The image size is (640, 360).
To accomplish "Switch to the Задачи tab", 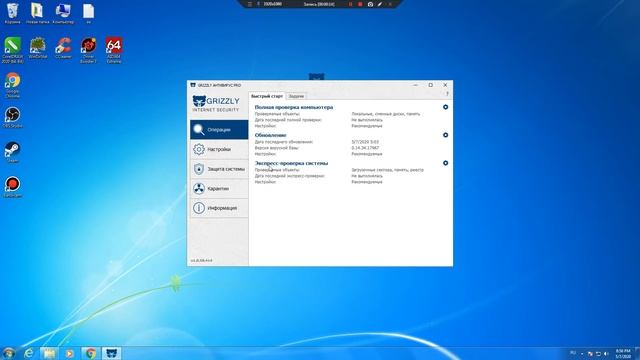I will (x=296, y=96).
